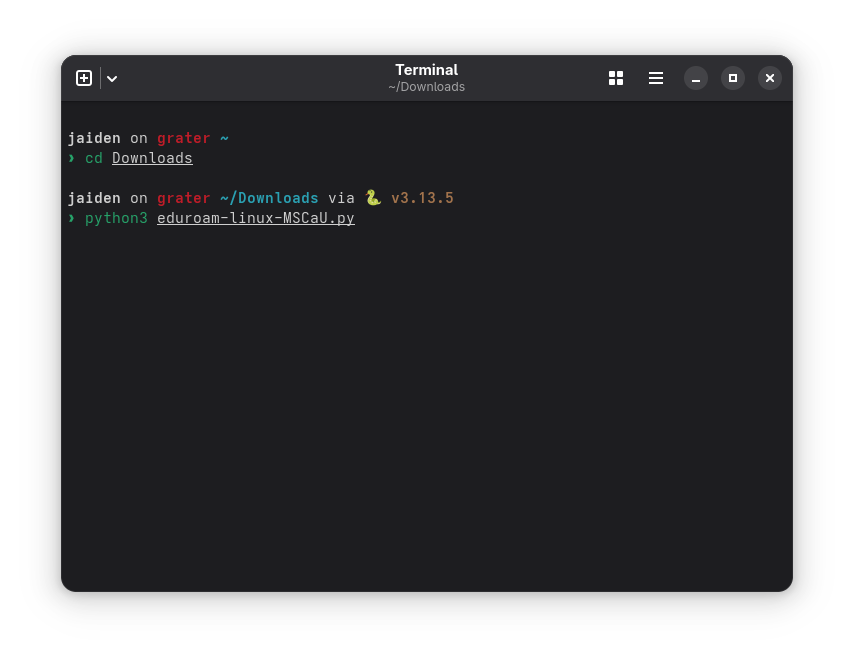Expand the new tab dropdown arrow
This screenshot has height=659, width=854.
(112, 78)
